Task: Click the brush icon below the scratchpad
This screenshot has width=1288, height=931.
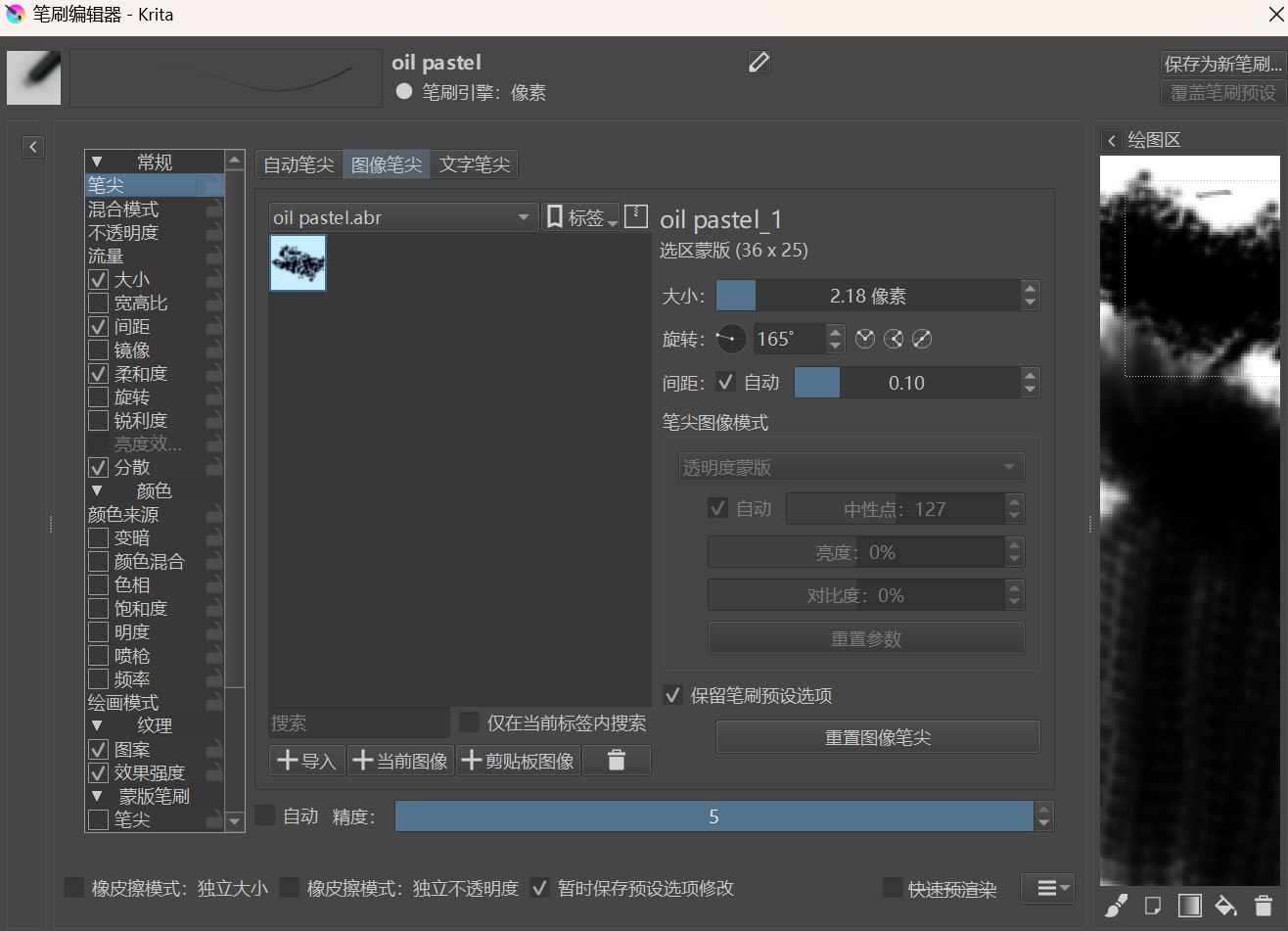Action: [x=1115, y=906]
